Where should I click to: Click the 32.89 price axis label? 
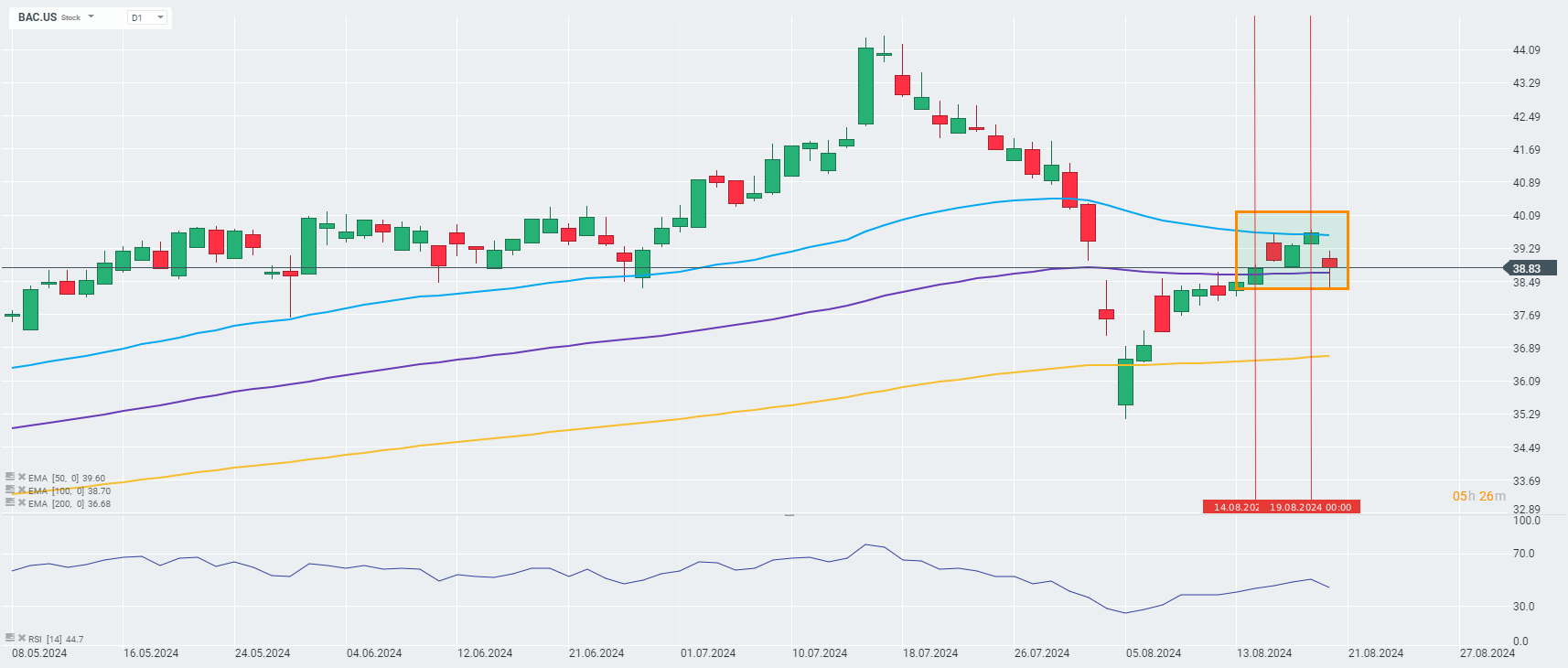point(1526,510)
